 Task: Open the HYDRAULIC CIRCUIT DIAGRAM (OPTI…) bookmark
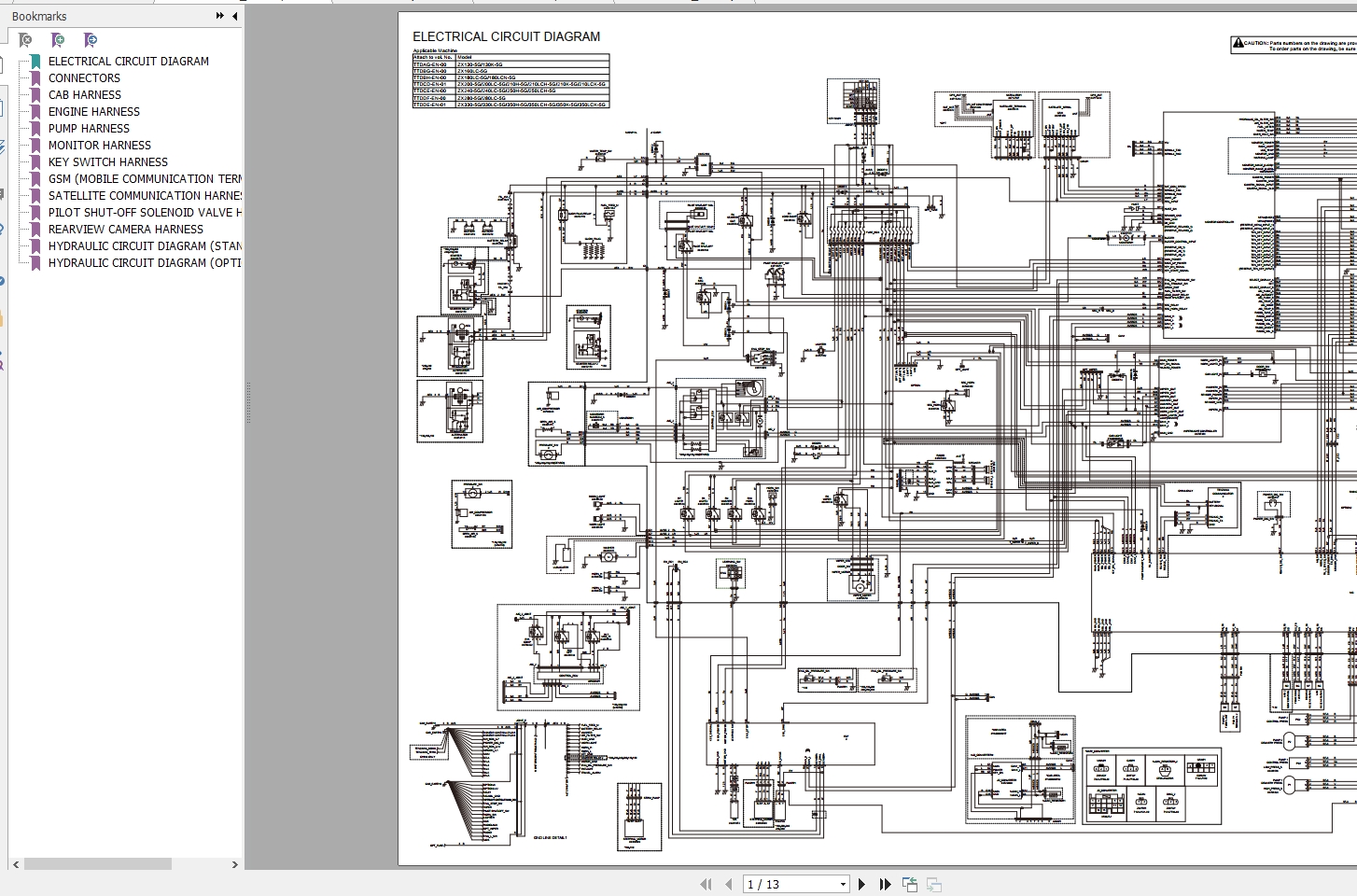click(145, 263)
